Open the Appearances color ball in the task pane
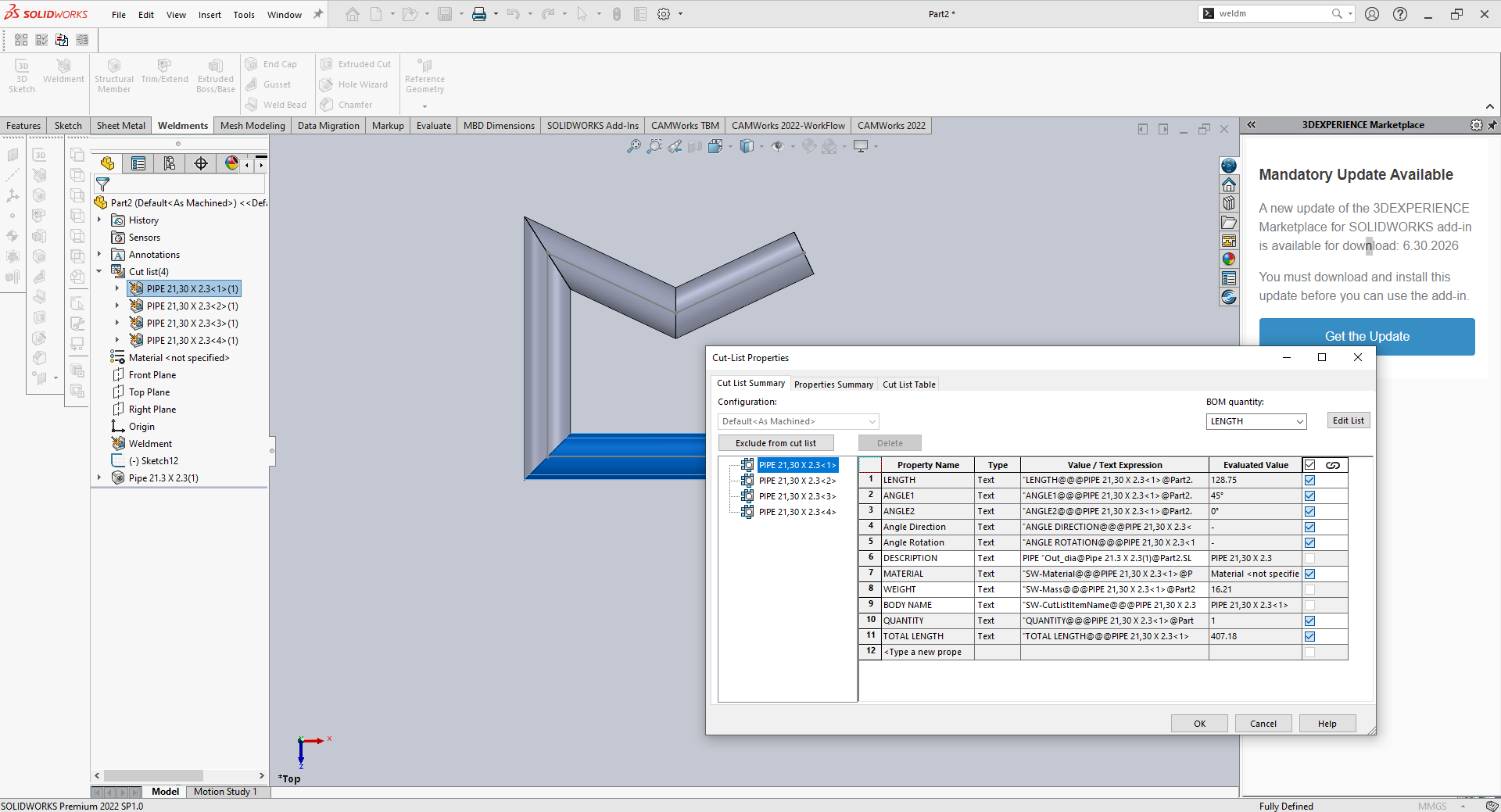The width and height of the screenshot is (1501, 812). [x=1229, y=259]
